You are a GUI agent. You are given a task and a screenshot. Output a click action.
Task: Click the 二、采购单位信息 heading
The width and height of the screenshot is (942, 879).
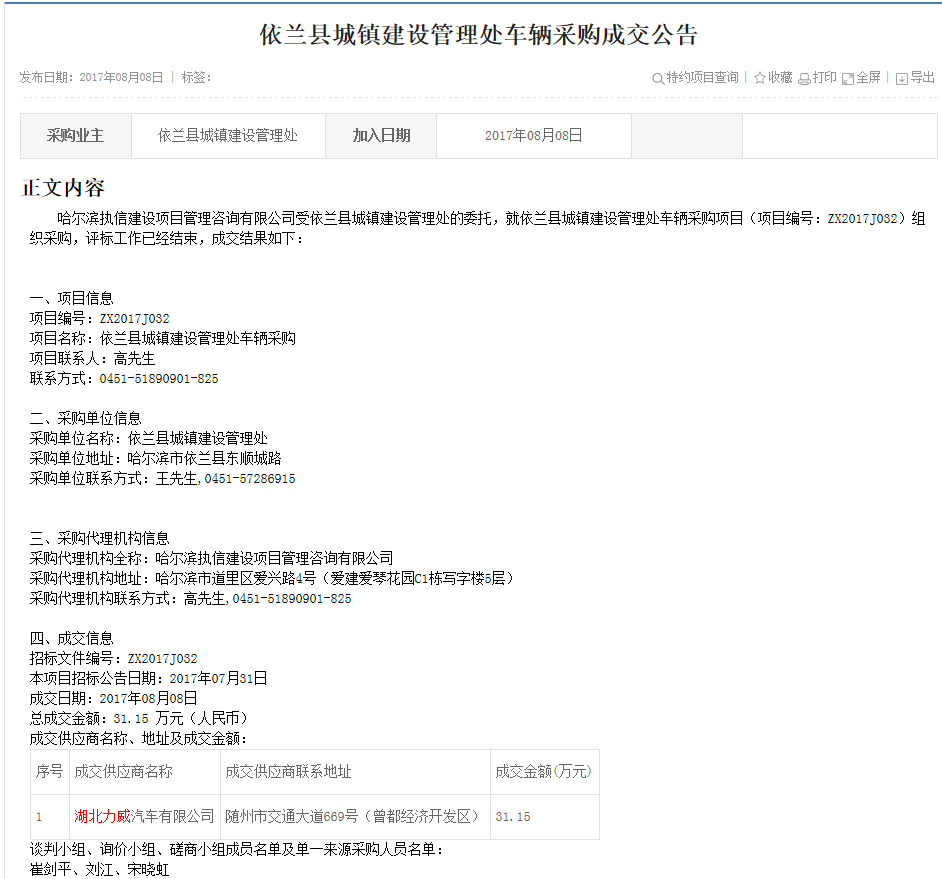85,418
